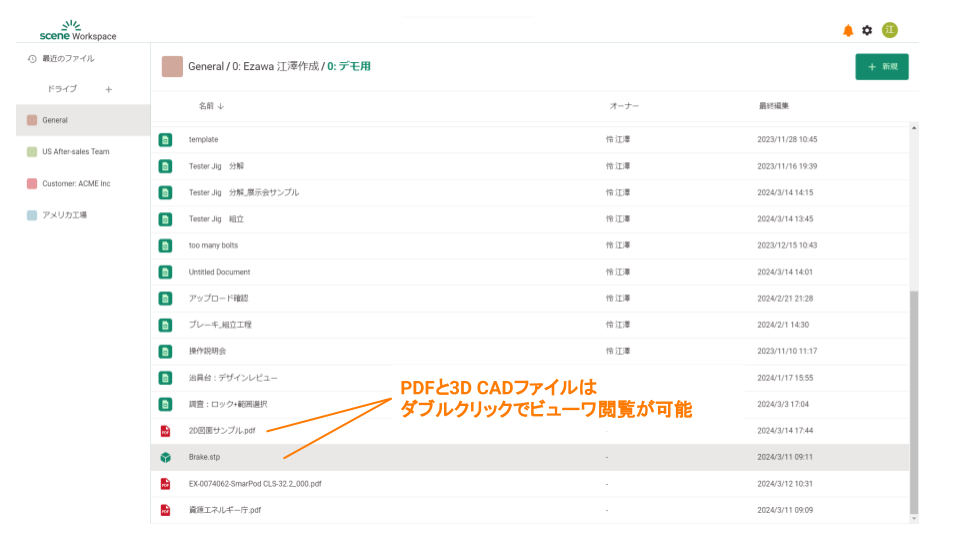The width and height of the screenshot is (960, 540).
Task: Click the document icon for Untitled Document
Action: click(165, 272)
